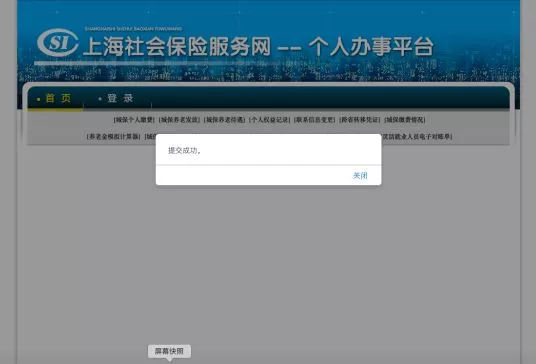Open the 城保养老发放 link

tap(179, 120)
